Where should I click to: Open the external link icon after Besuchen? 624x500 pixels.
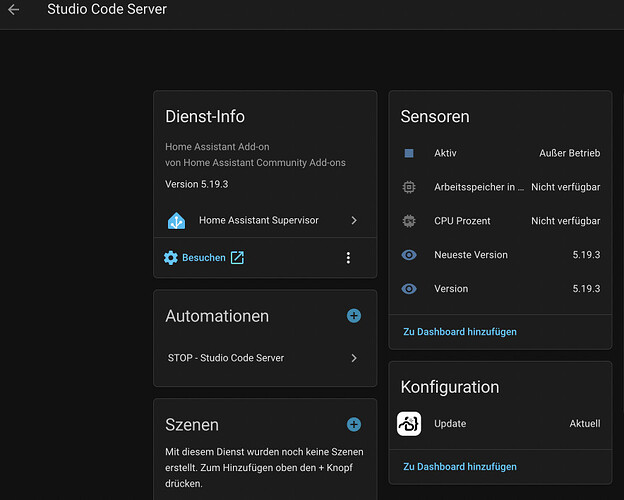237,258
